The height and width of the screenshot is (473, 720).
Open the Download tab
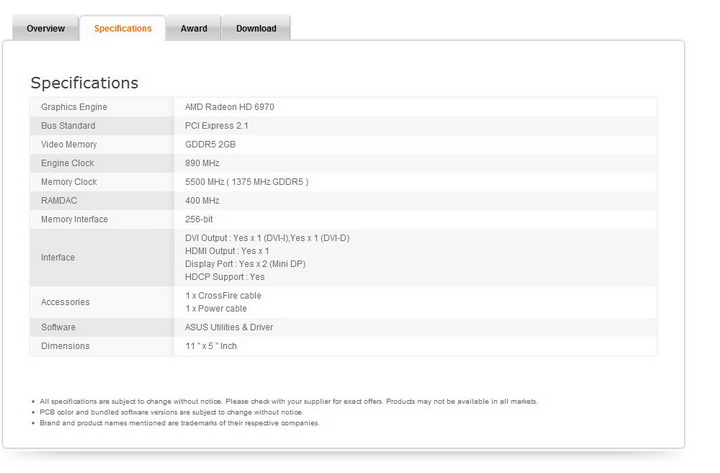(256, 28)
